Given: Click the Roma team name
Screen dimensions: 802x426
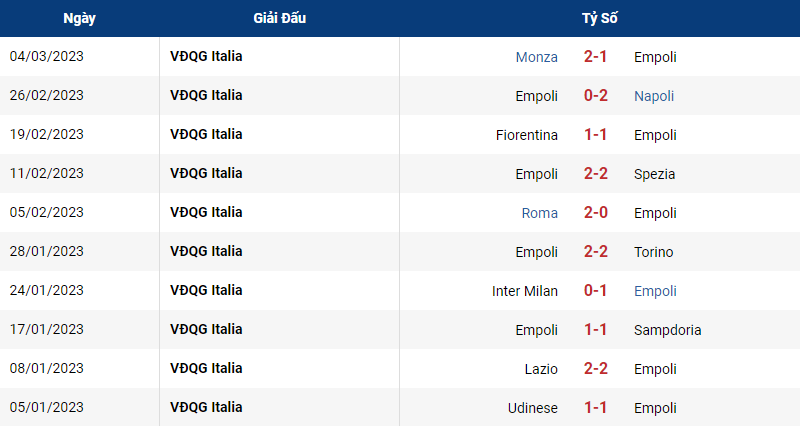Looking at the screenshot, I should pos(539,213).
